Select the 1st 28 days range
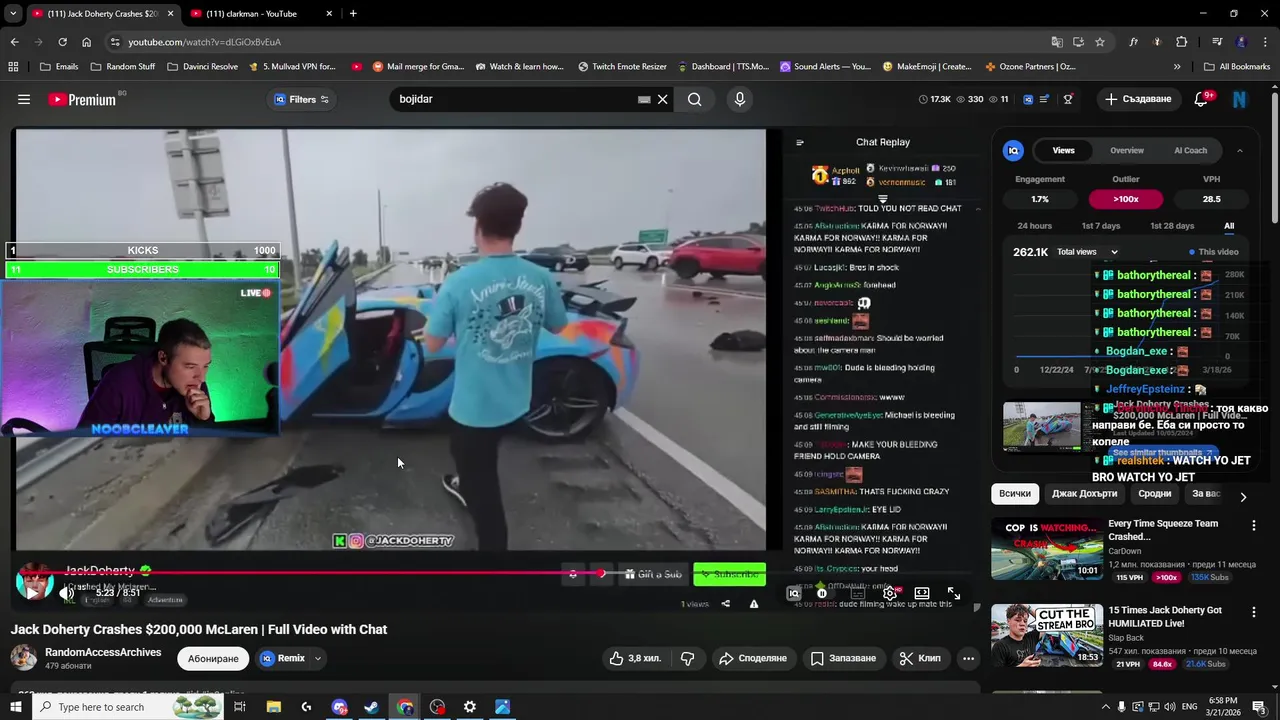Viewport: 1280px width, 720px height. [x=1172, y=226]
